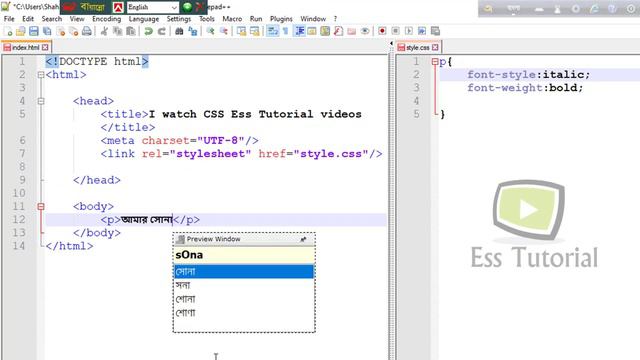This screenshot has height=360, width=640.
Task: Click the Paste toolbar icon
Action: pos(131,31)
